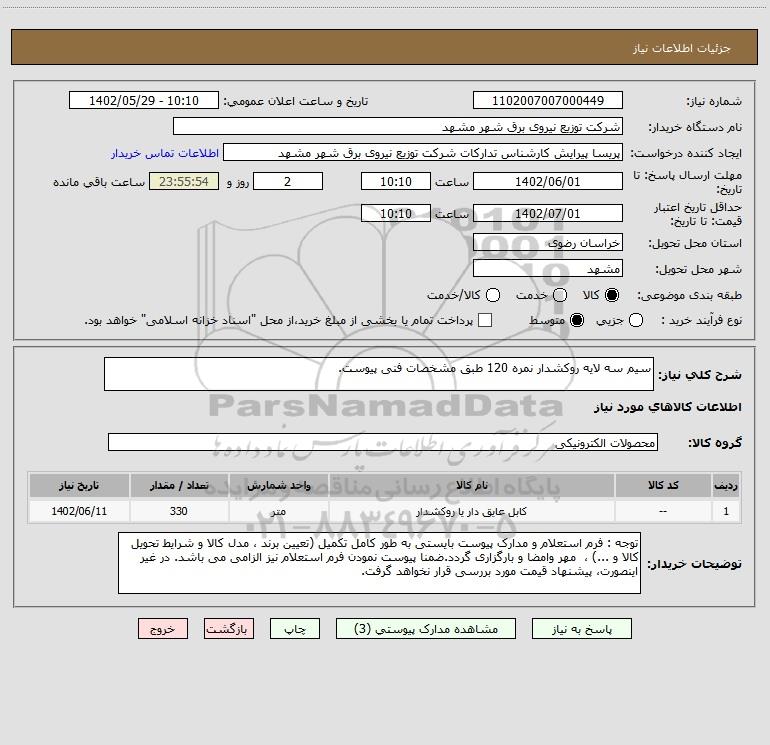Choose جزیی purchase process option
The height and width of the screenshot is (745, 770).
635,320
